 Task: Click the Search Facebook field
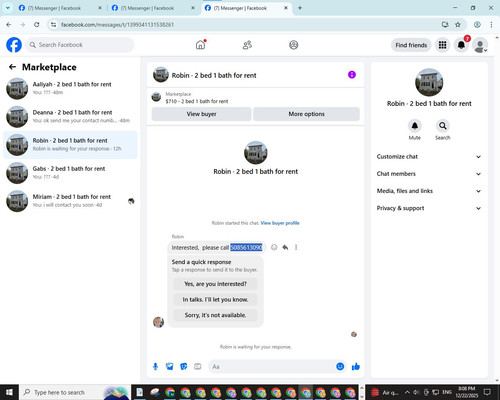click(x=80, y=45)
